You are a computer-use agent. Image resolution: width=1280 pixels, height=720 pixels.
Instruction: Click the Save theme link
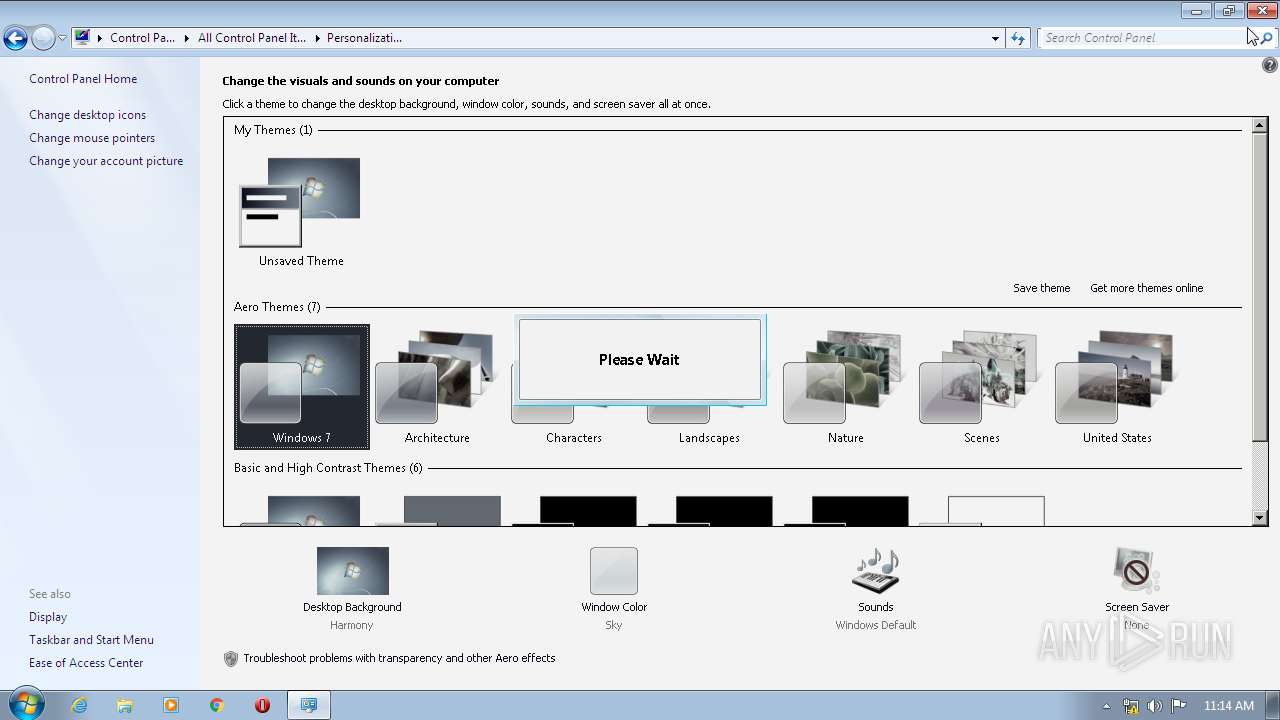tap(1041, 288)
